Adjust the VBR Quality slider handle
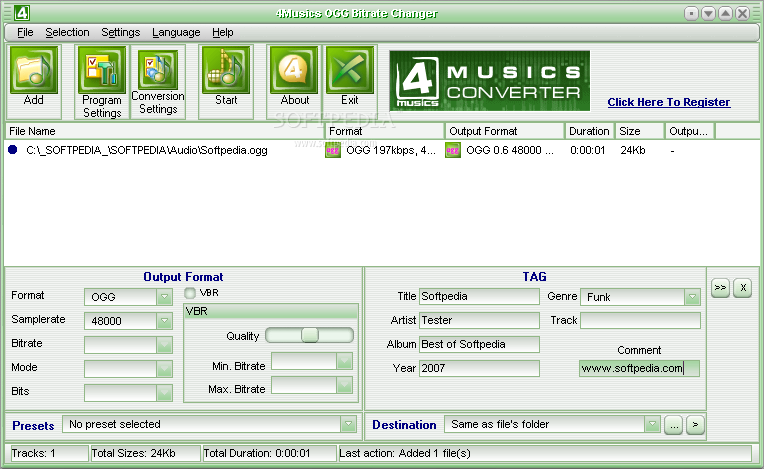Viewport: 764px width, 469px height. [x=309, y=335]
